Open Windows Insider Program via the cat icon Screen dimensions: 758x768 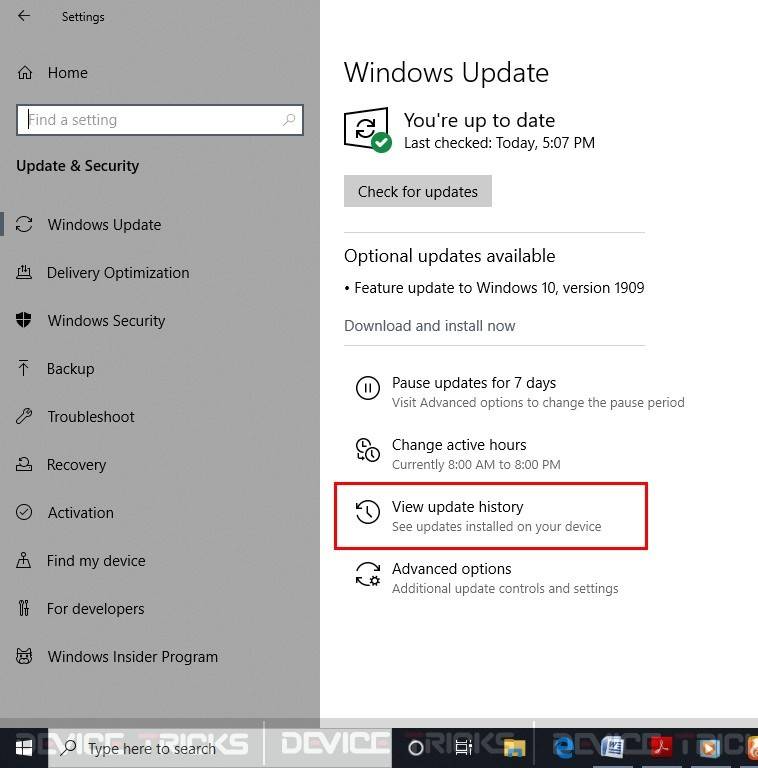[24, 656]
